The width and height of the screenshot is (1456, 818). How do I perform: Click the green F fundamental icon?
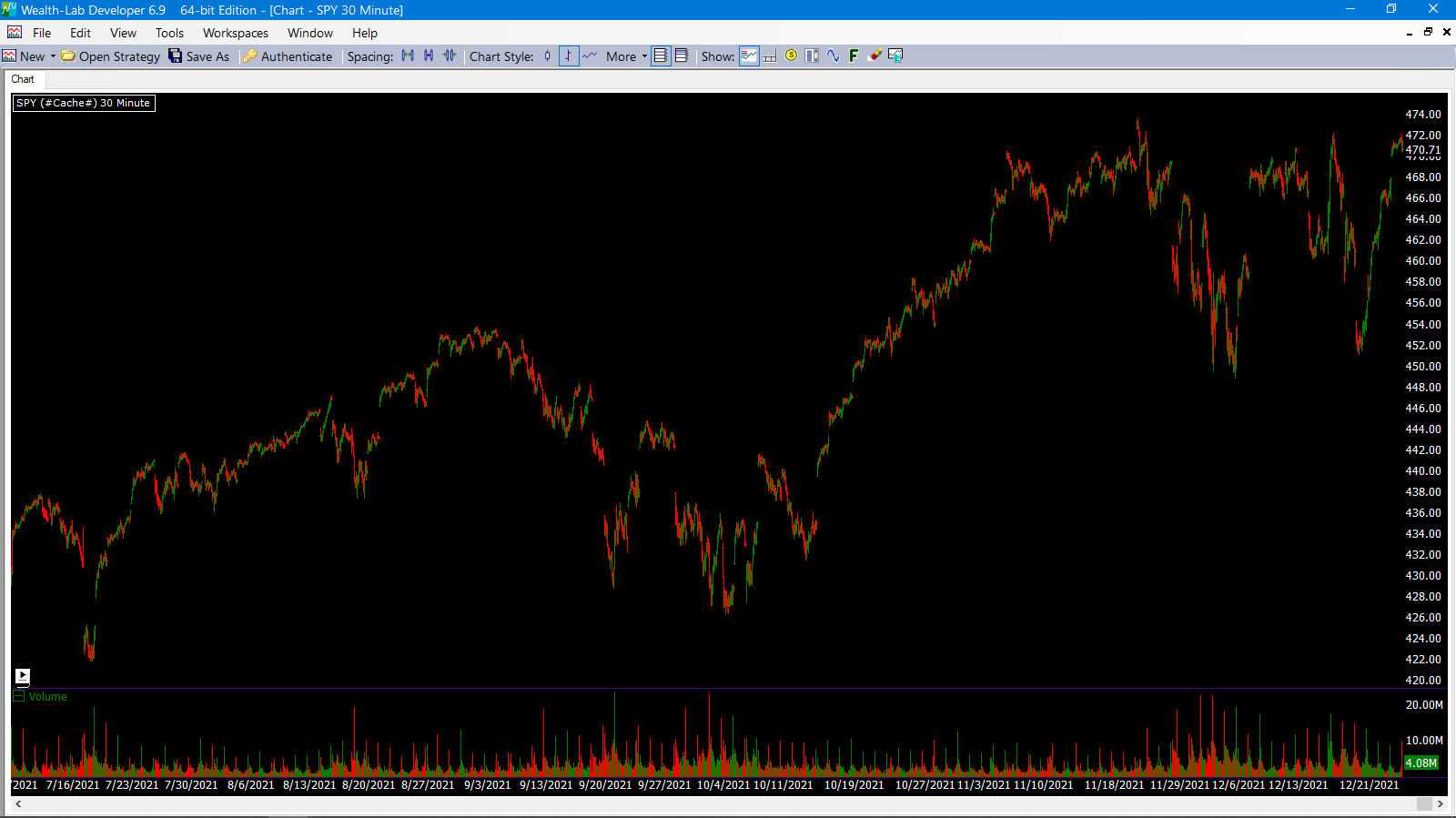(x=854, y=56)
